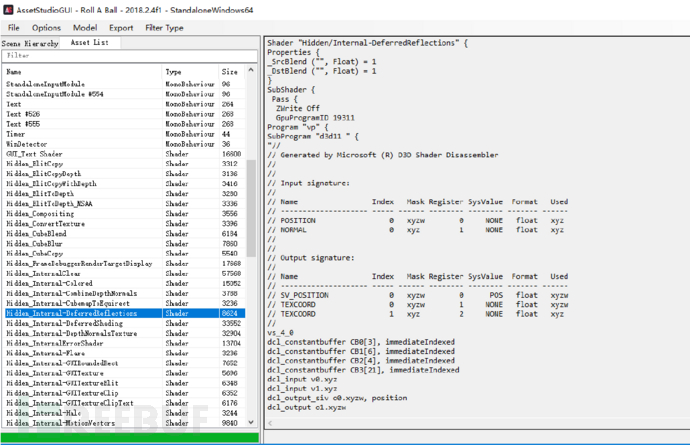690x445 pixels.
Task: Open the File menu
Action: pos(14,28)
